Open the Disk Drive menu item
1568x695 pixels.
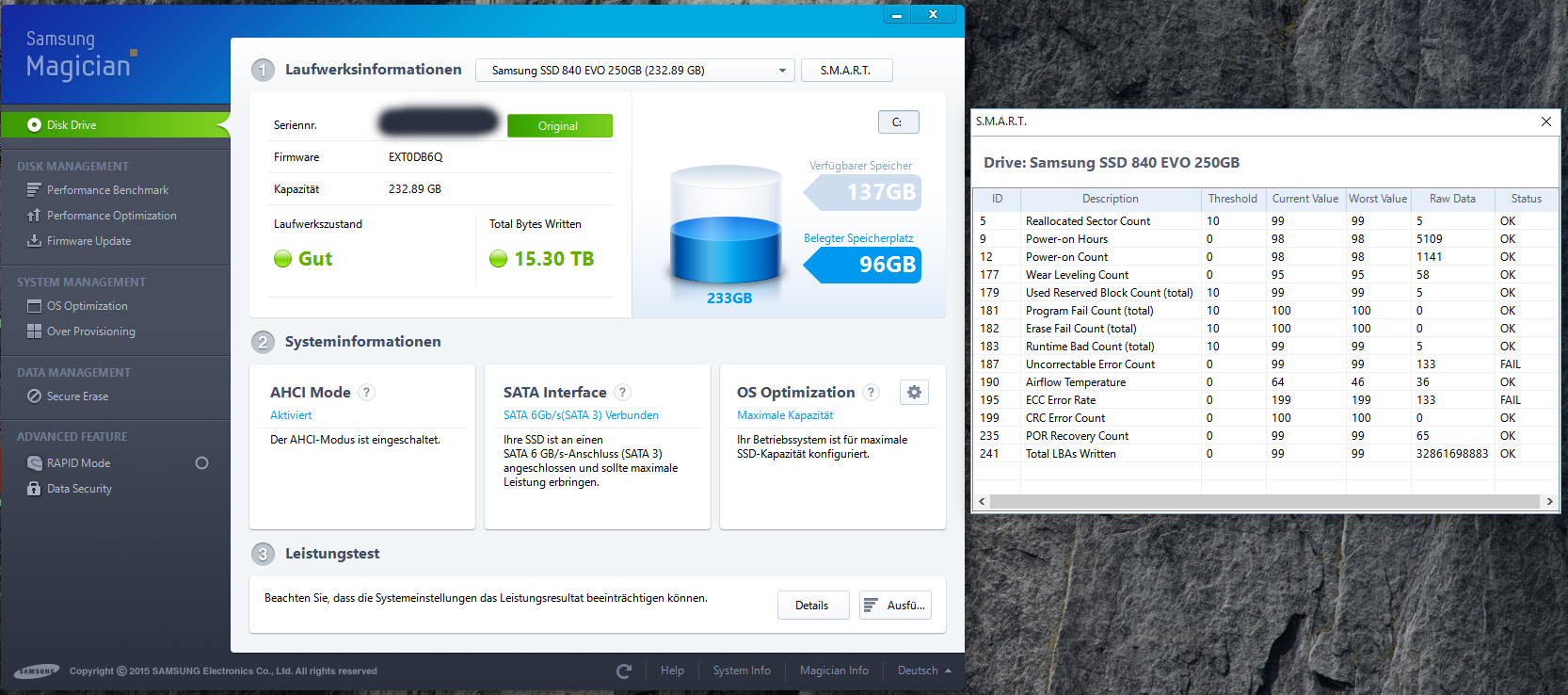115,124
